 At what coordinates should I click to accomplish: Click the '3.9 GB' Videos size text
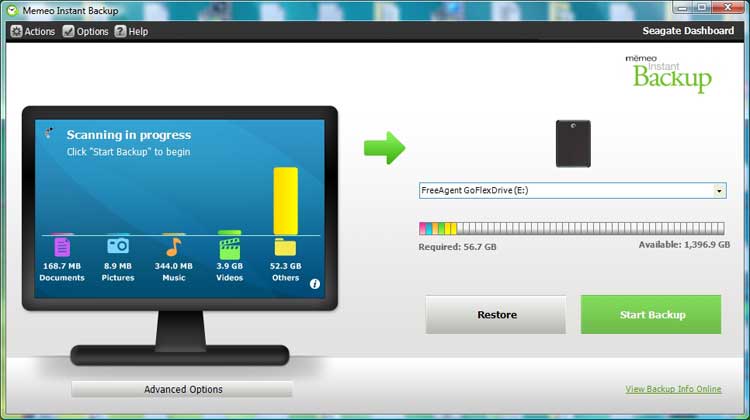(230, 266)
